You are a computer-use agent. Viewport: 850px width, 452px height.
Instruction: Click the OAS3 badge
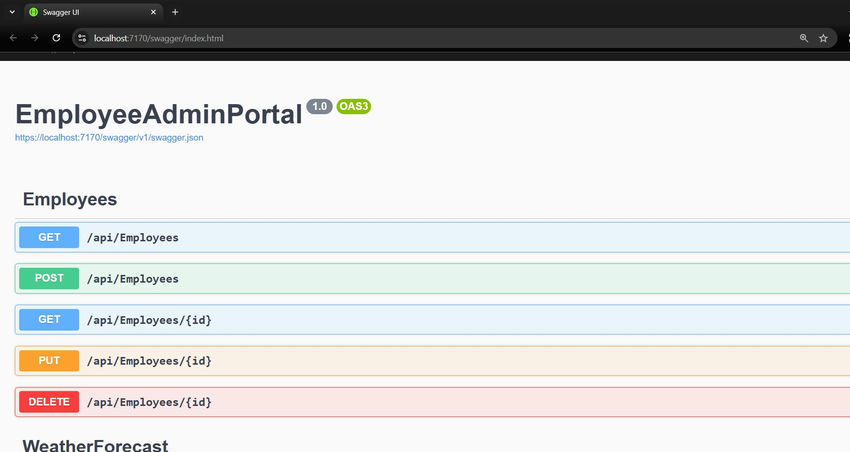tap(353, 106)
